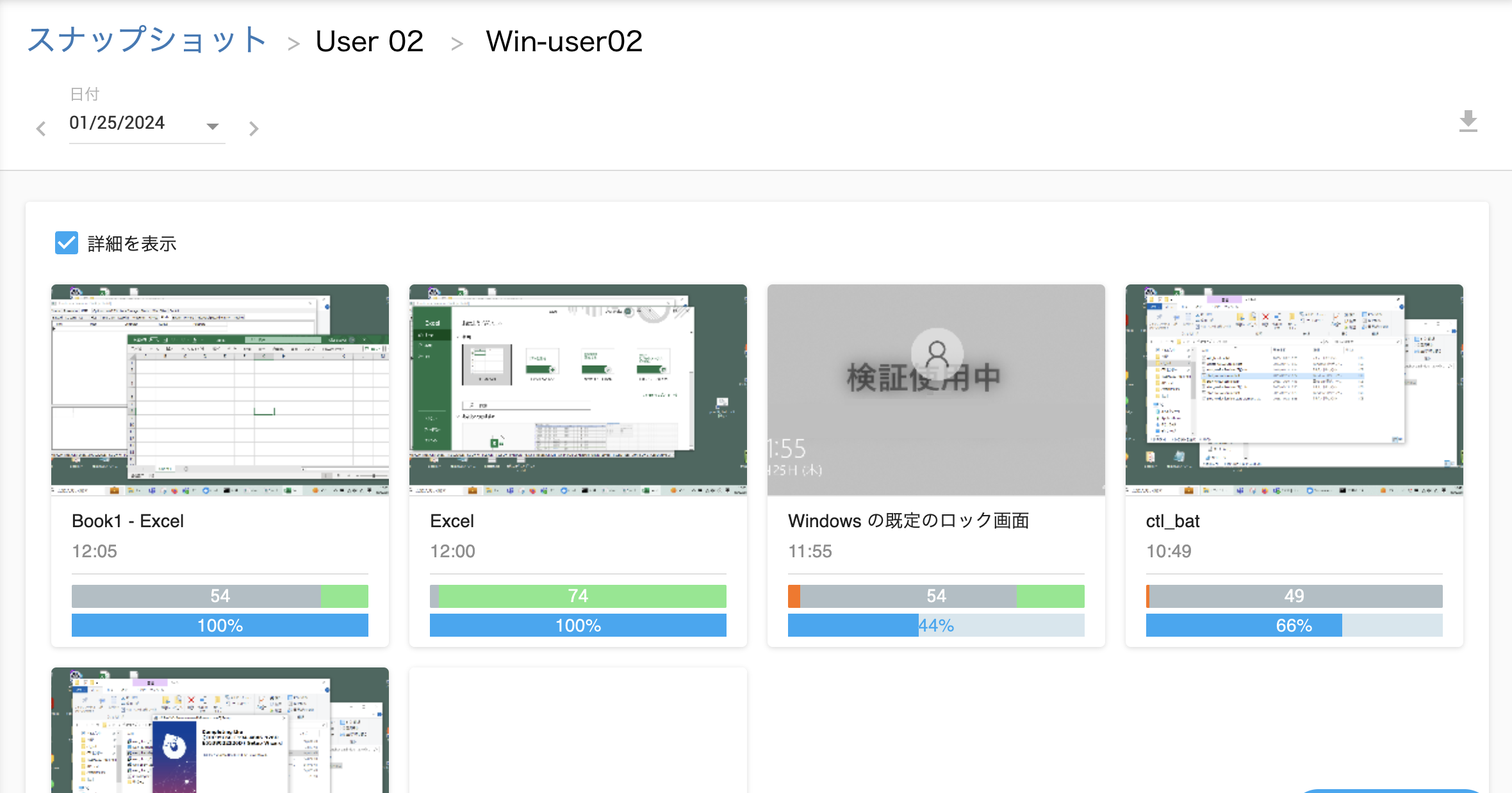The width and height of the screenshot is (1512, 793).
Task: Click the ctl_bat card title
Action: (x=1172, y=521)
